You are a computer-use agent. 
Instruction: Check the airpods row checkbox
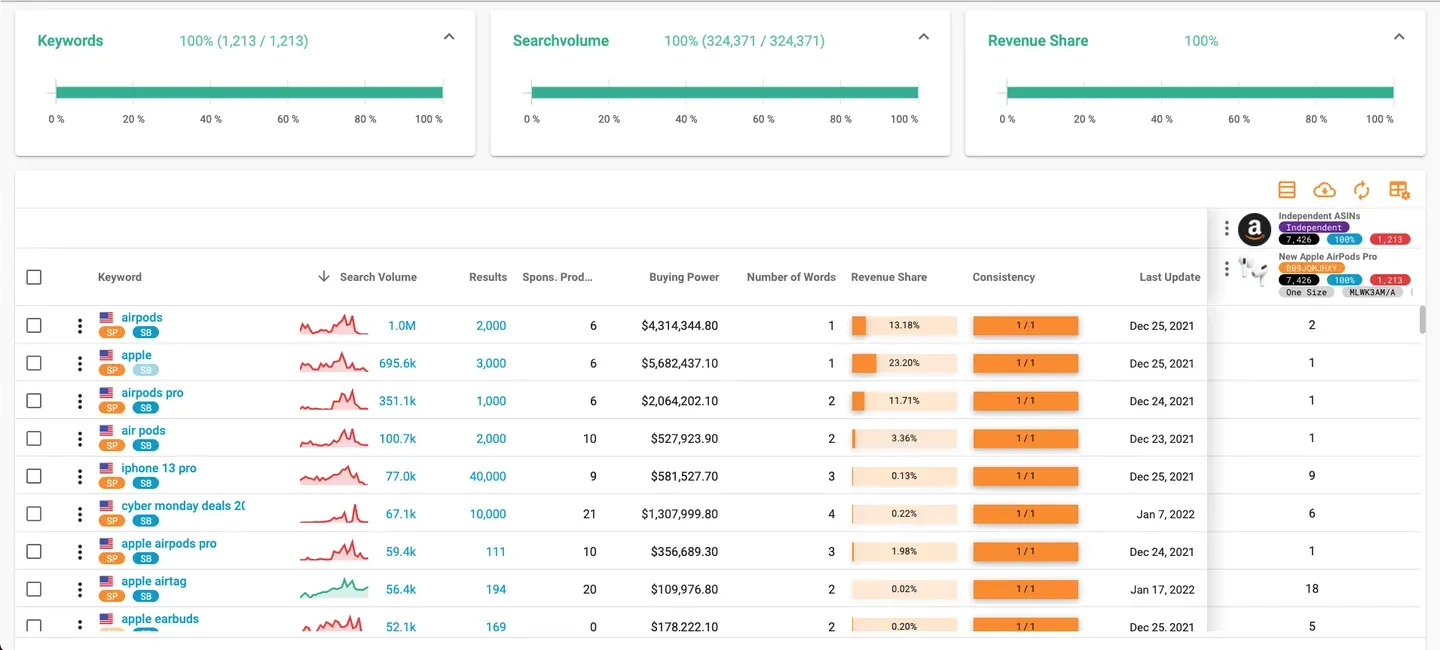[x=34, y=326]
